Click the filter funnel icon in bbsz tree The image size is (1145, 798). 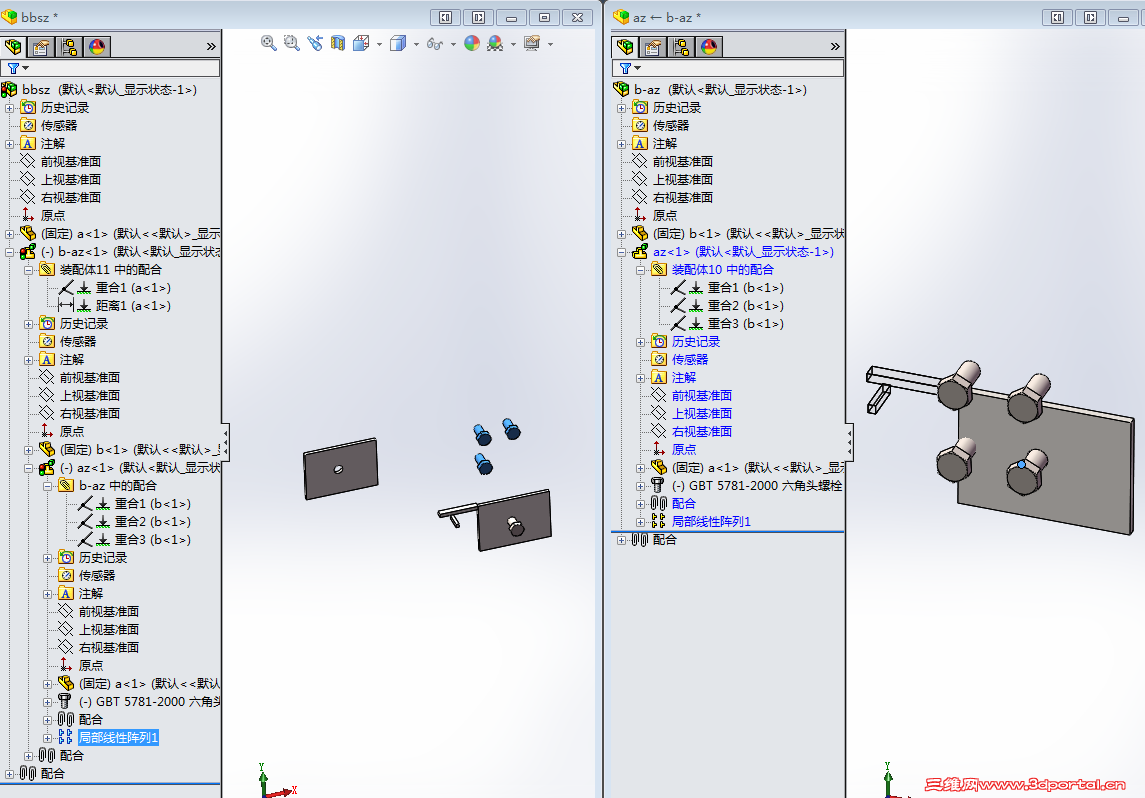click(x=13, y=68)
